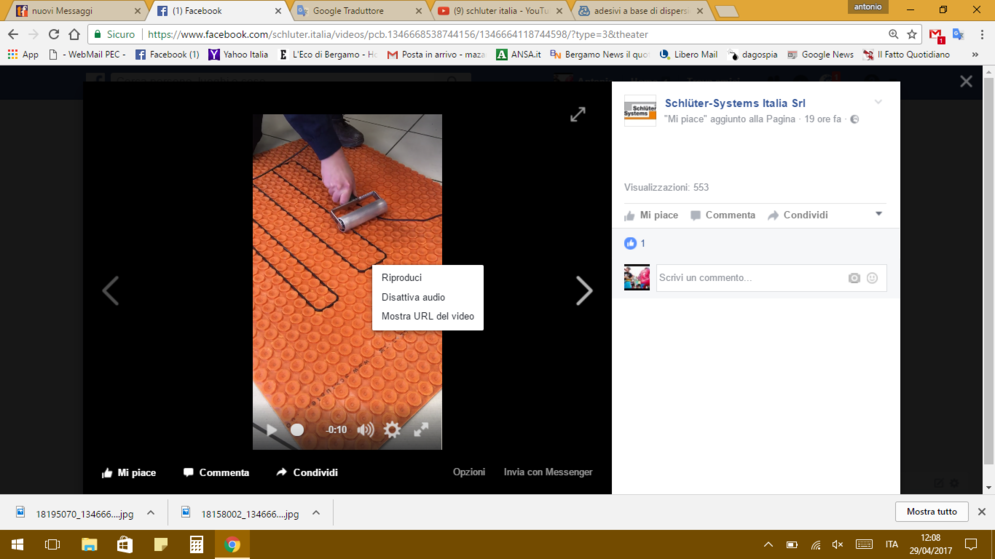995x559 pixels.
Task: Open the Calculator from the taskbar
Action: tap(196, 544)
